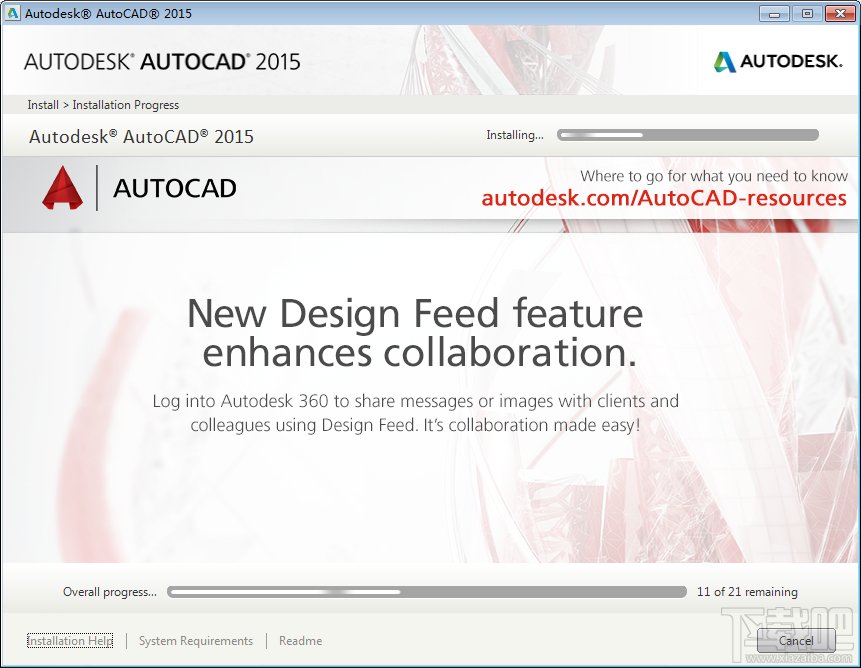
Task: Click the Overall progress bar
Action: click(430, 591)
